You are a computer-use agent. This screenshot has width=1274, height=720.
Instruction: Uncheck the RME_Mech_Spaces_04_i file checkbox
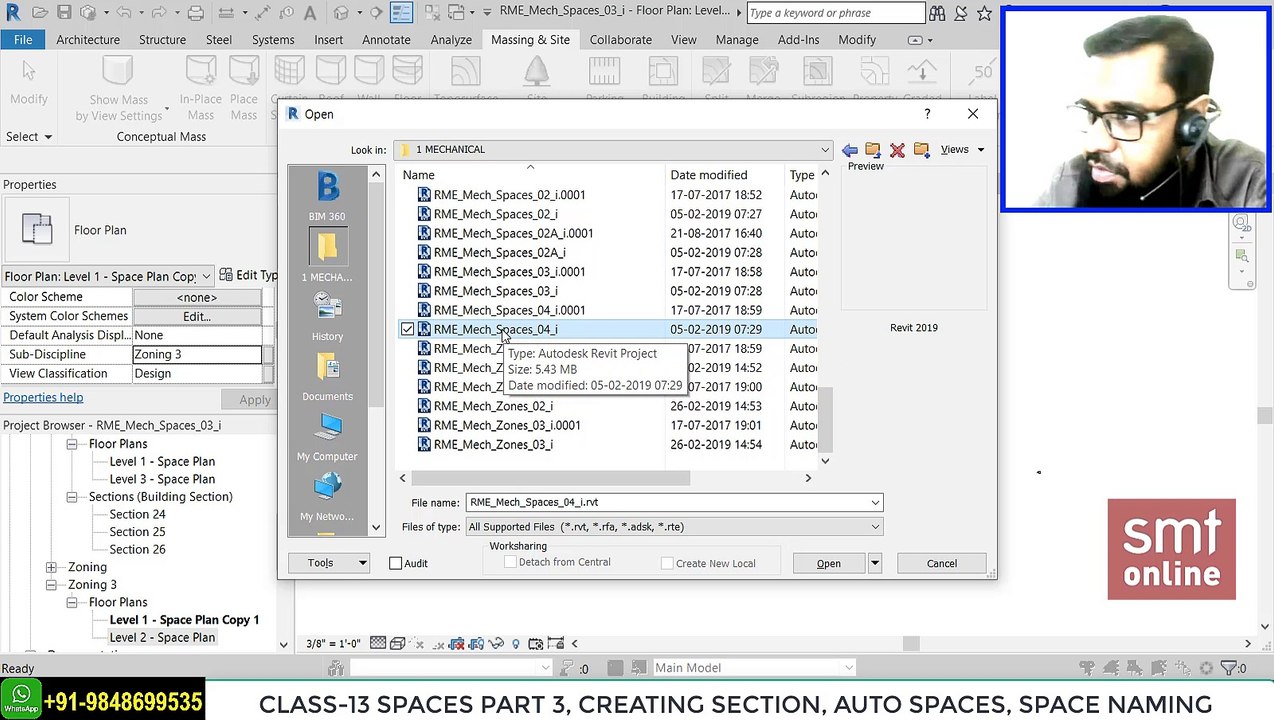coord(408,330)
